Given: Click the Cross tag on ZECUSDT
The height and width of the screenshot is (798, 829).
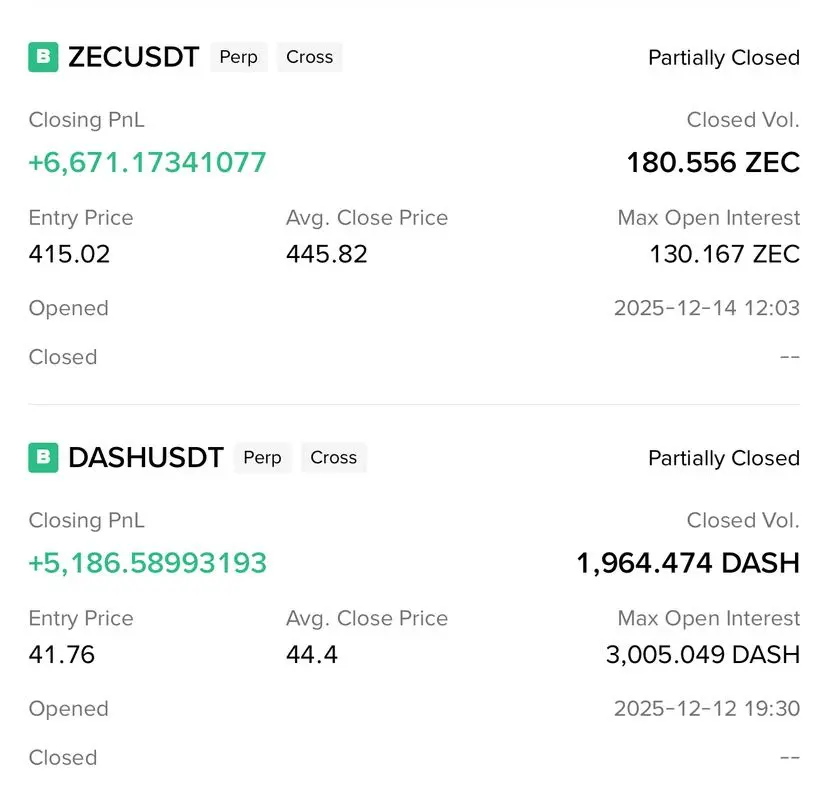Looking at the screenshot, I should pyautogui.click(x=309, y=57).
